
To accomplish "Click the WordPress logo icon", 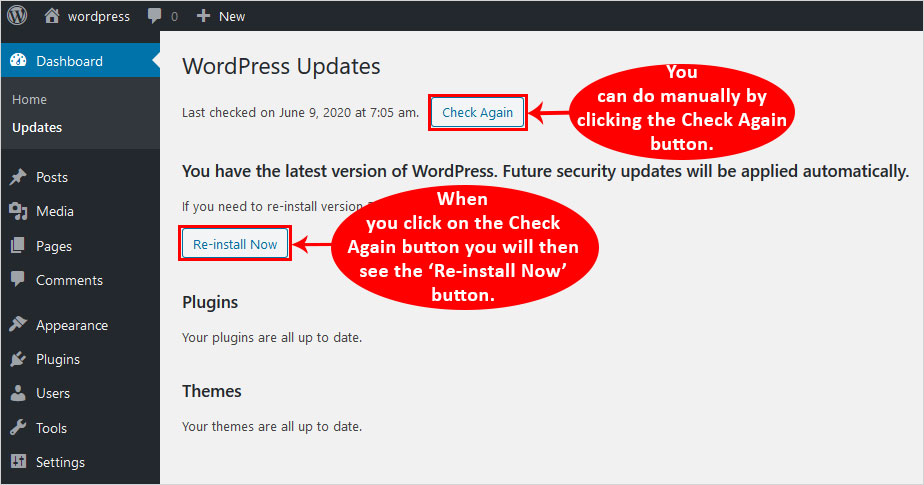I will [18, 16].
